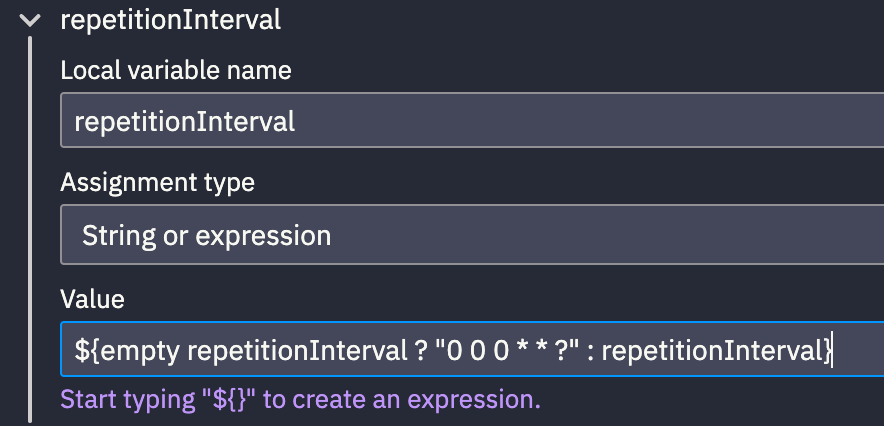Click the "Assignment type" label
Viewport: 884px width, 426px height.
(157, 183)
